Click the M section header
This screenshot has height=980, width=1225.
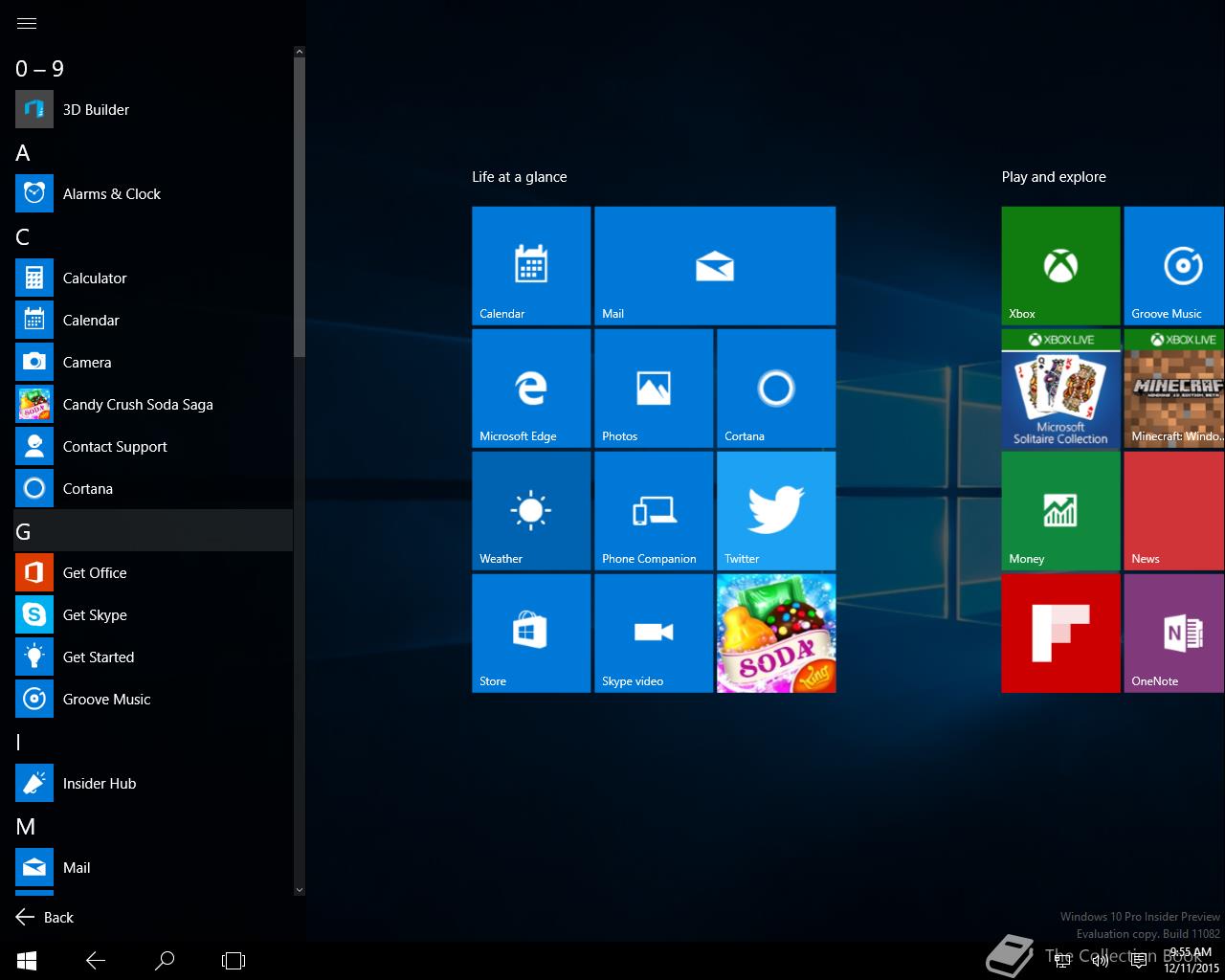[153, 826]
